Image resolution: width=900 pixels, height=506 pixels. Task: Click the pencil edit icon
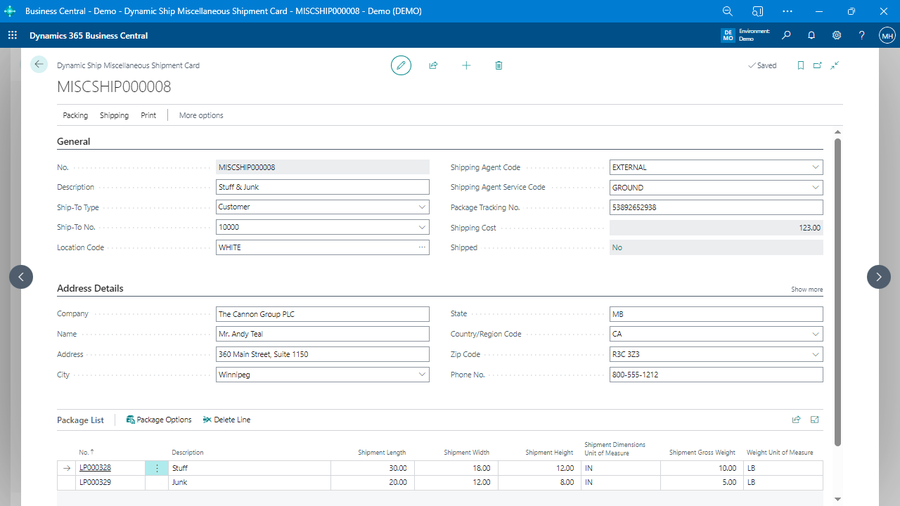[401, 65]
